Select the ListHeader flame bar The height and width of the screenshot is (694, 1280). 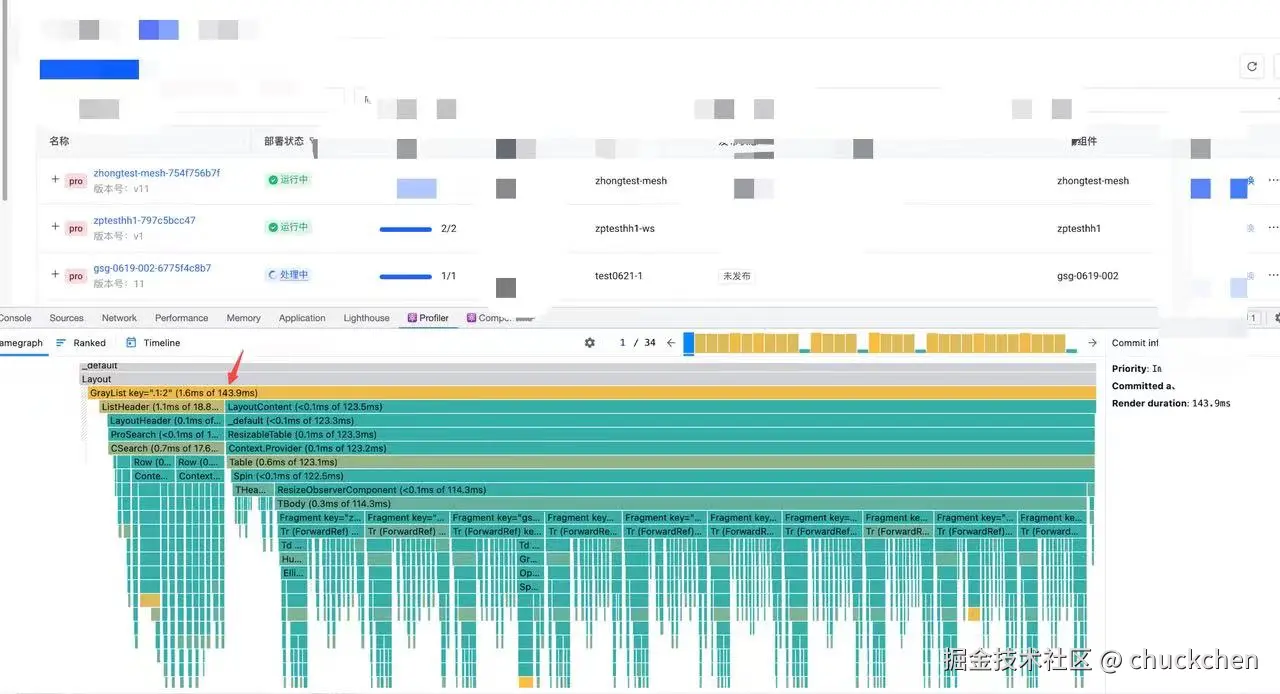[160, 407]
